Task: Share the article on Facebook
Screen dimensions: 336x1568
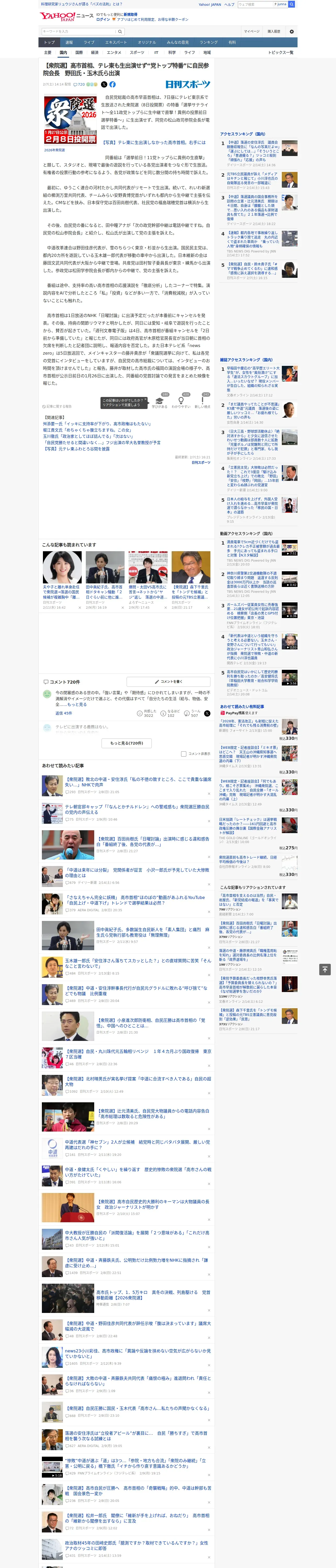Action: tap(112, 85)
